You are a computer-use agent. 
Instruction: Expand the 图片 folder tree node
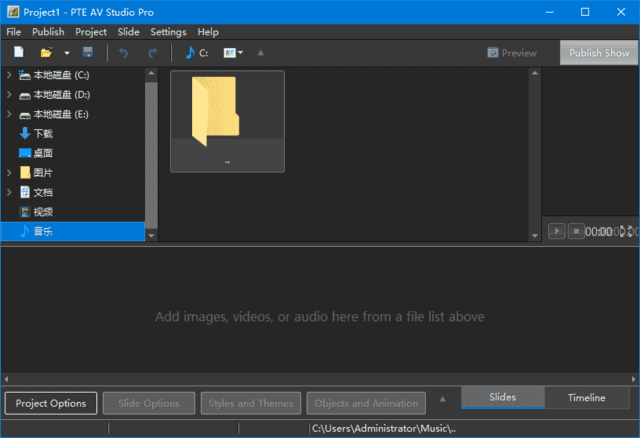pos(9,173)
